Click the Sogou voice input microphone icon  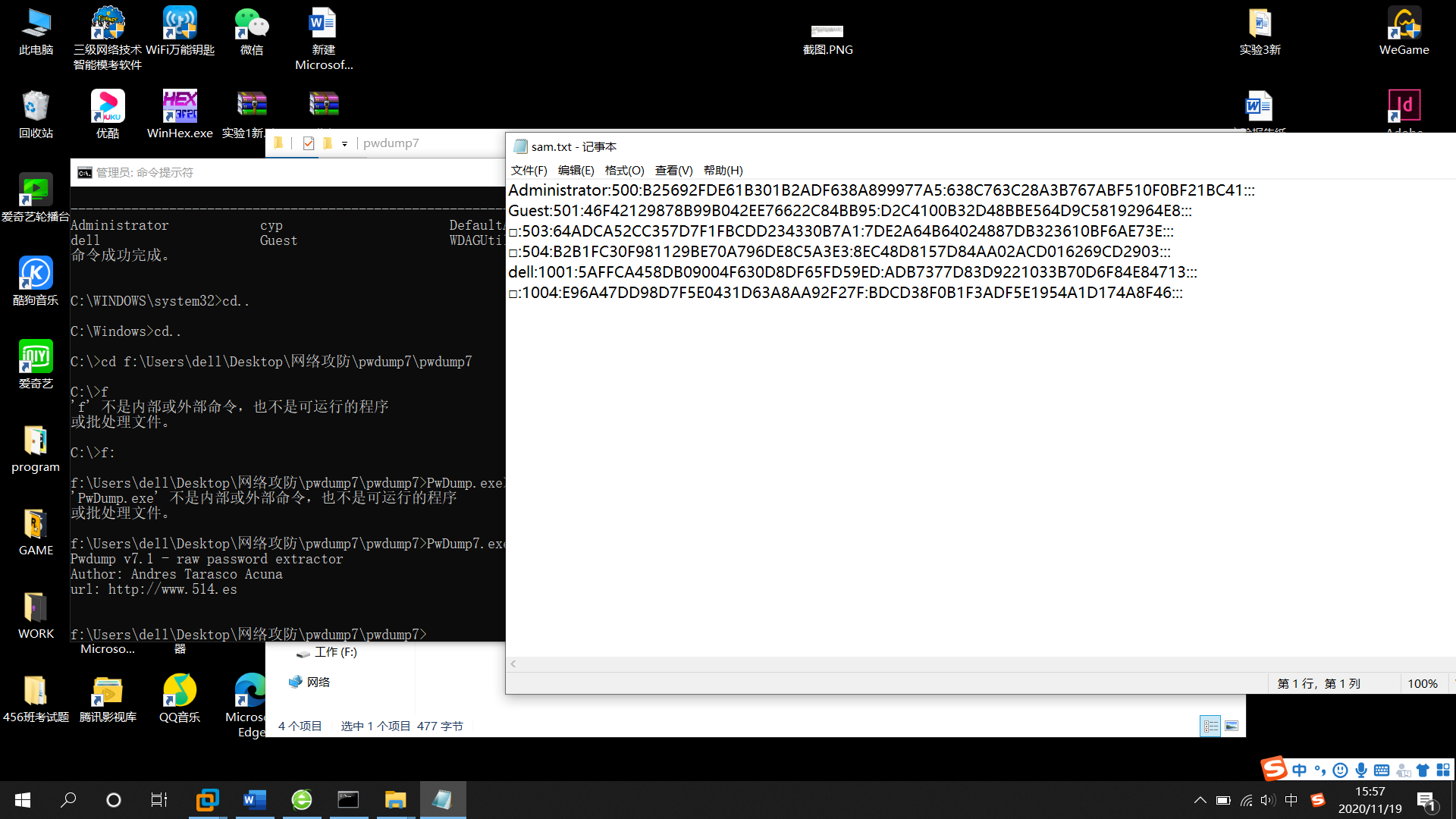(1361, 770)
